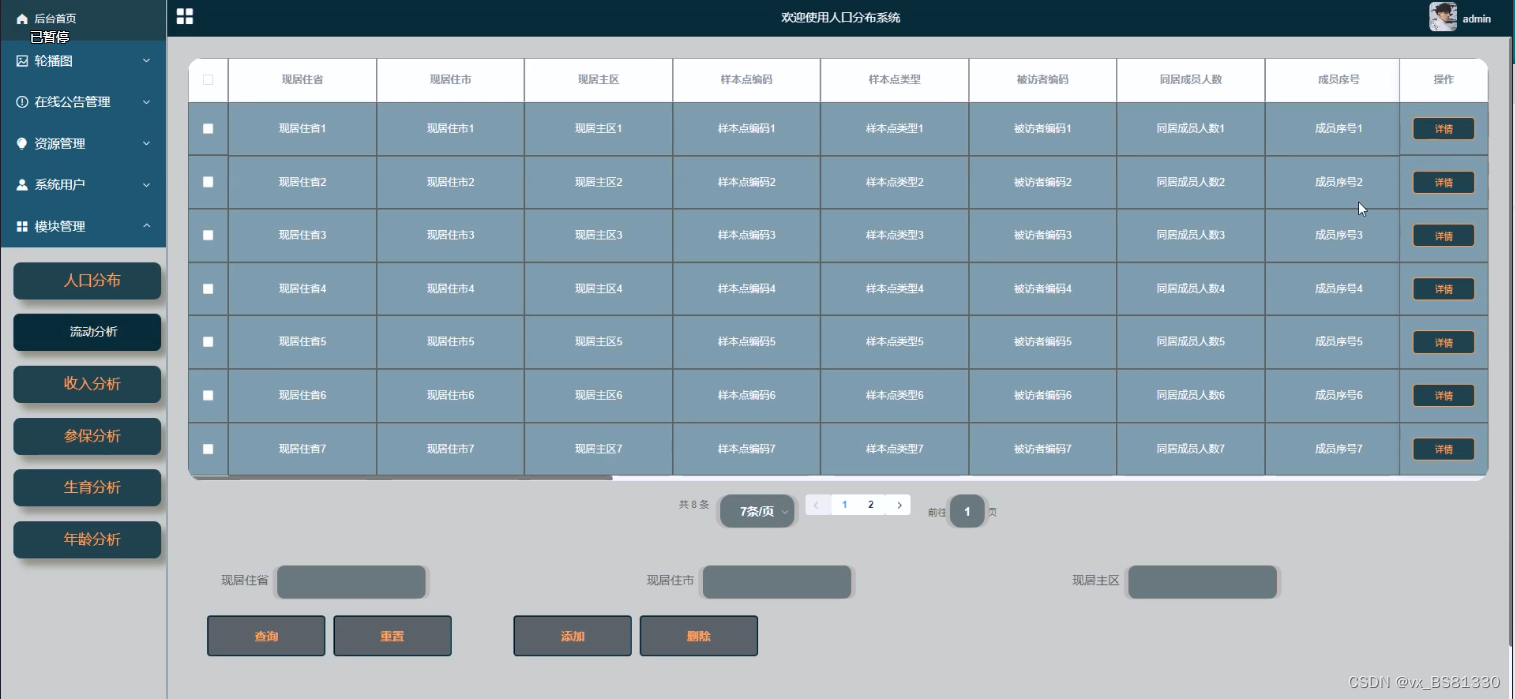Open the 收入分析 module

point(87,384)
